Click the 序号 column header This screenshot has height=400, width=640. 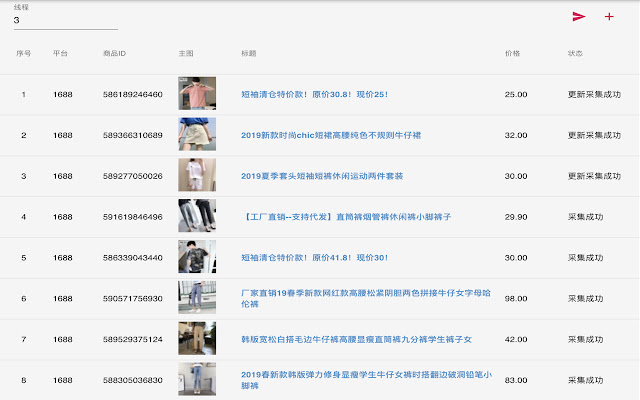pyautogui.click(x=24, y=53)
